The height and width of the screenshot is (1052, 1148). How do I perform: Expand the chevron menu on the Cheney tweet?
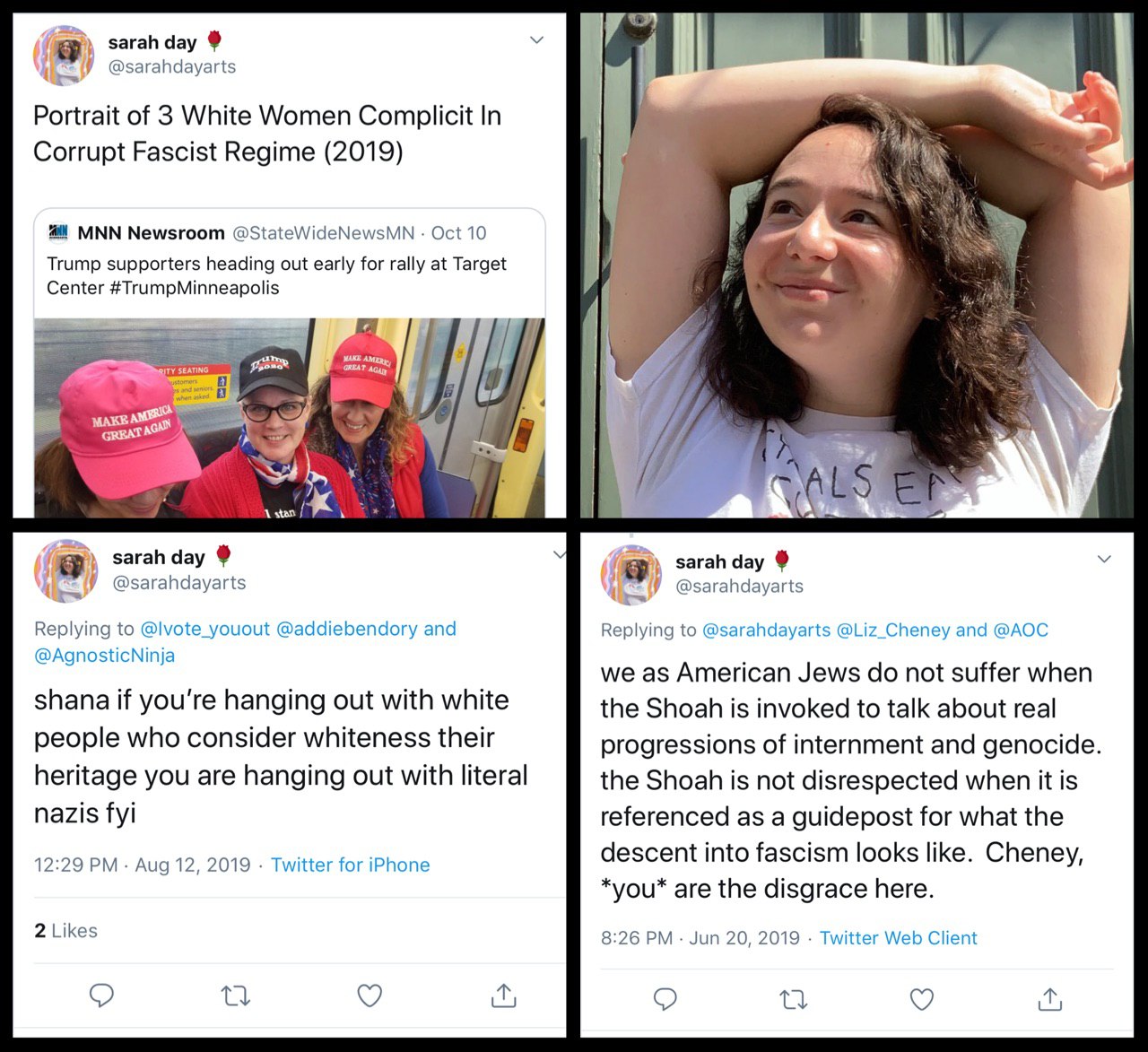1104,559
